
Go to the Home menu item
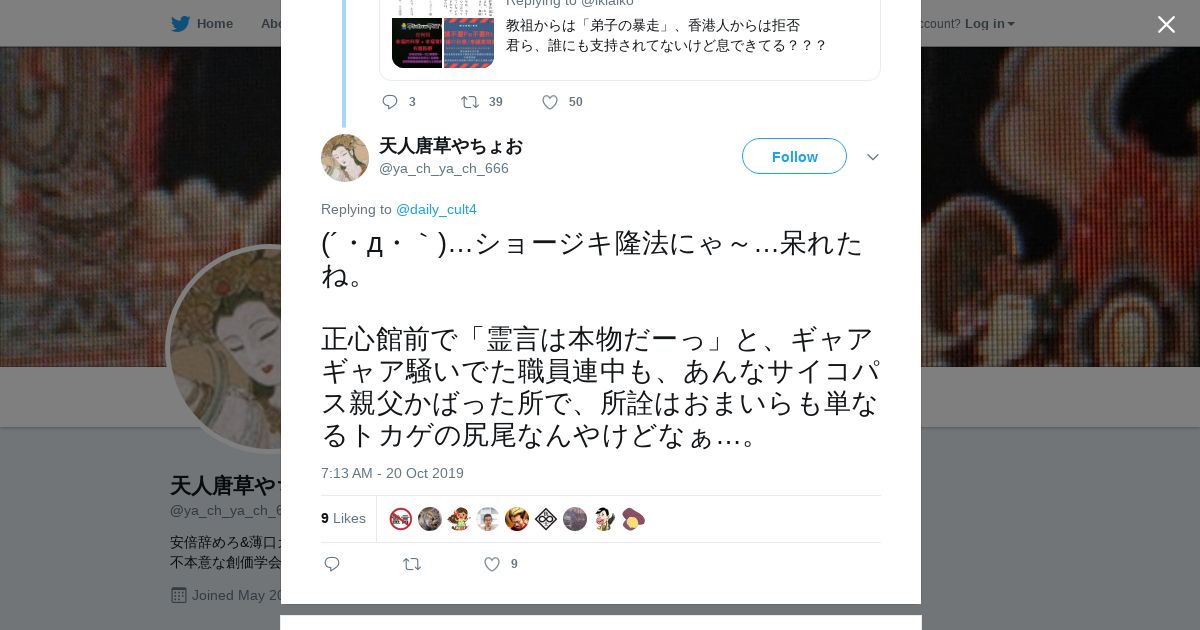coord(215,23)
